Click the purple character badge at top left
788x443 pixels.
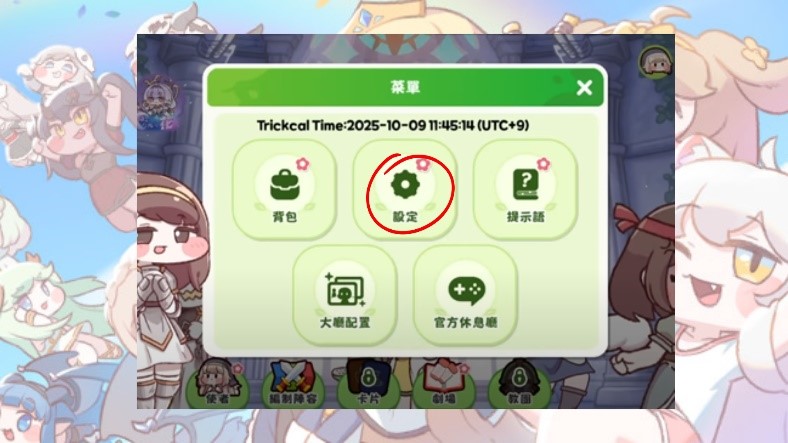[x=159, y=104]
